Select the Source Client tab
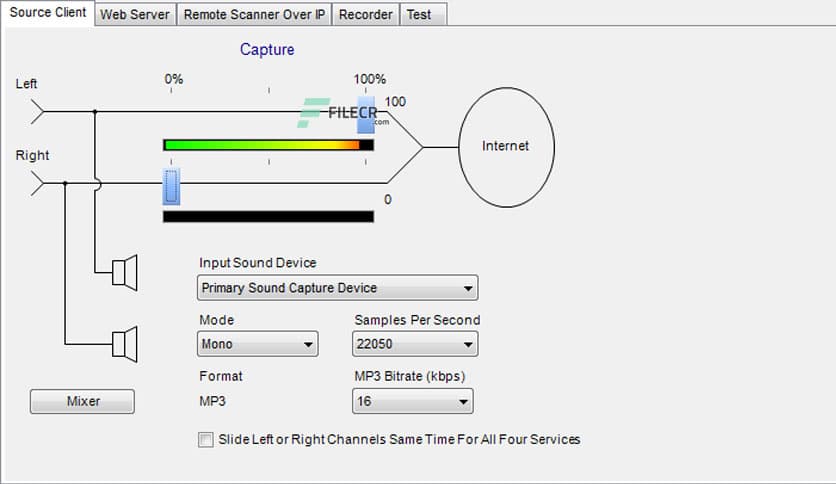This screenshot has height=484, width=836. [x=48, y=13]
